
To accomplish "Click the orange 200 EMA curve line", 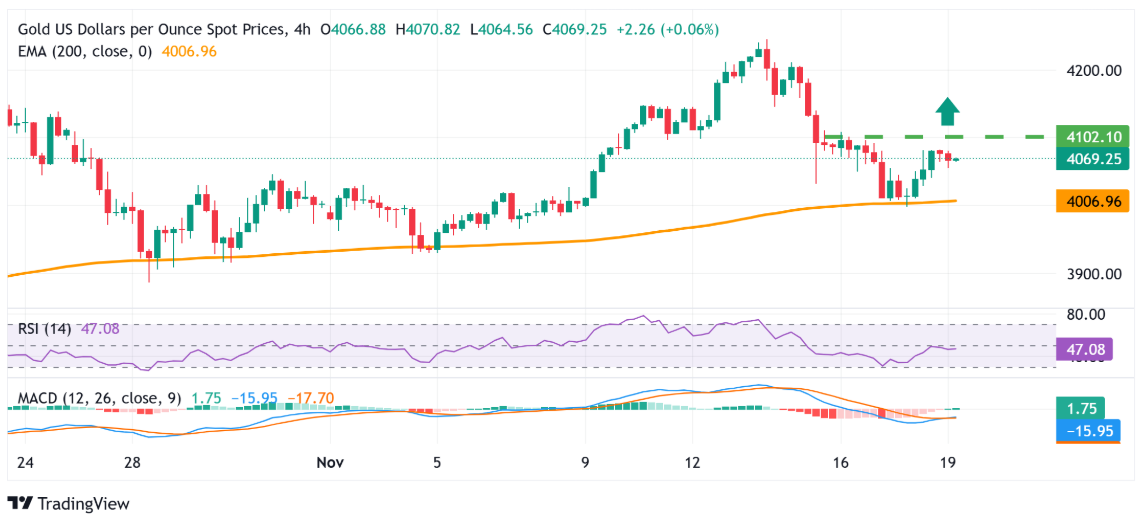I will (x=500, y=243).
